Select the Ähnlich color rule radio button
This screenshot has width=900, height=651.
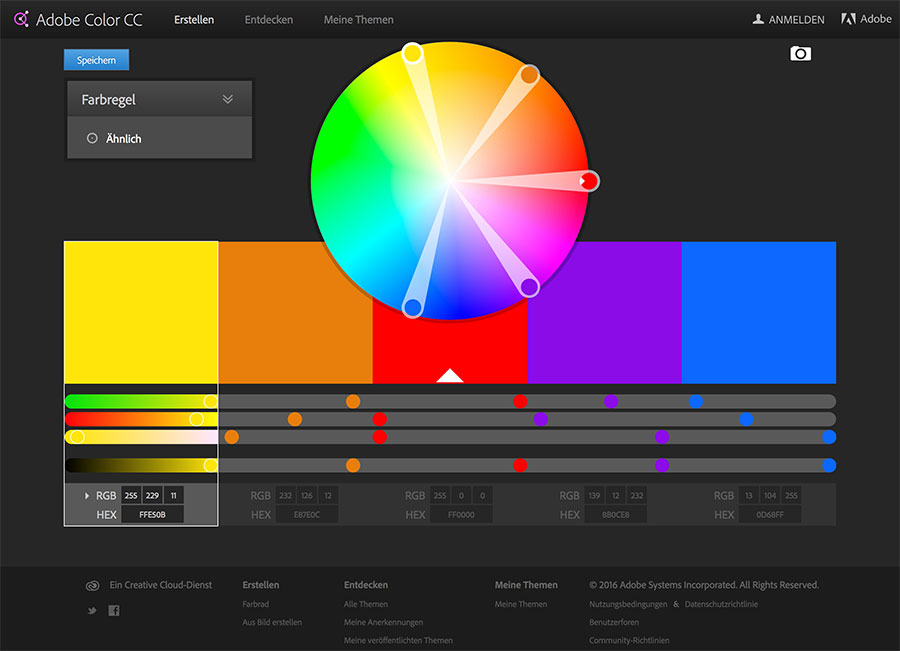pos(92,139)
